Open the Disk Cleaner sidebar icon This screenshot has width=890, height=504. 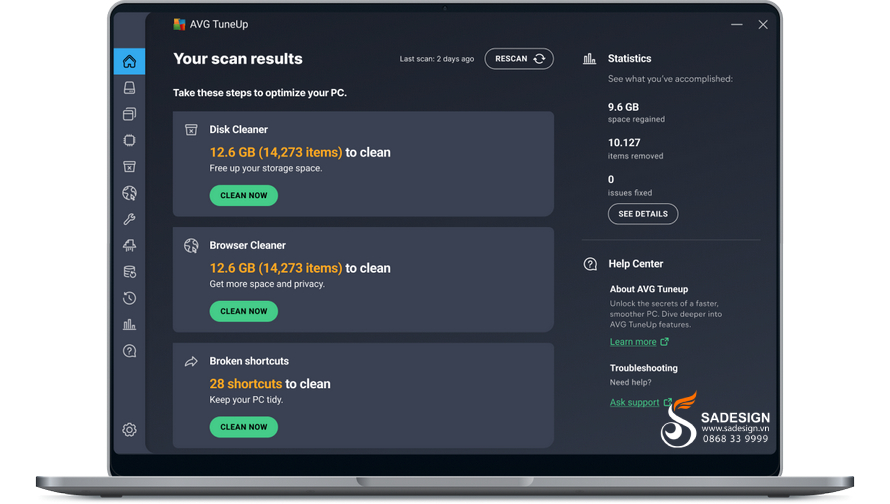129,167
